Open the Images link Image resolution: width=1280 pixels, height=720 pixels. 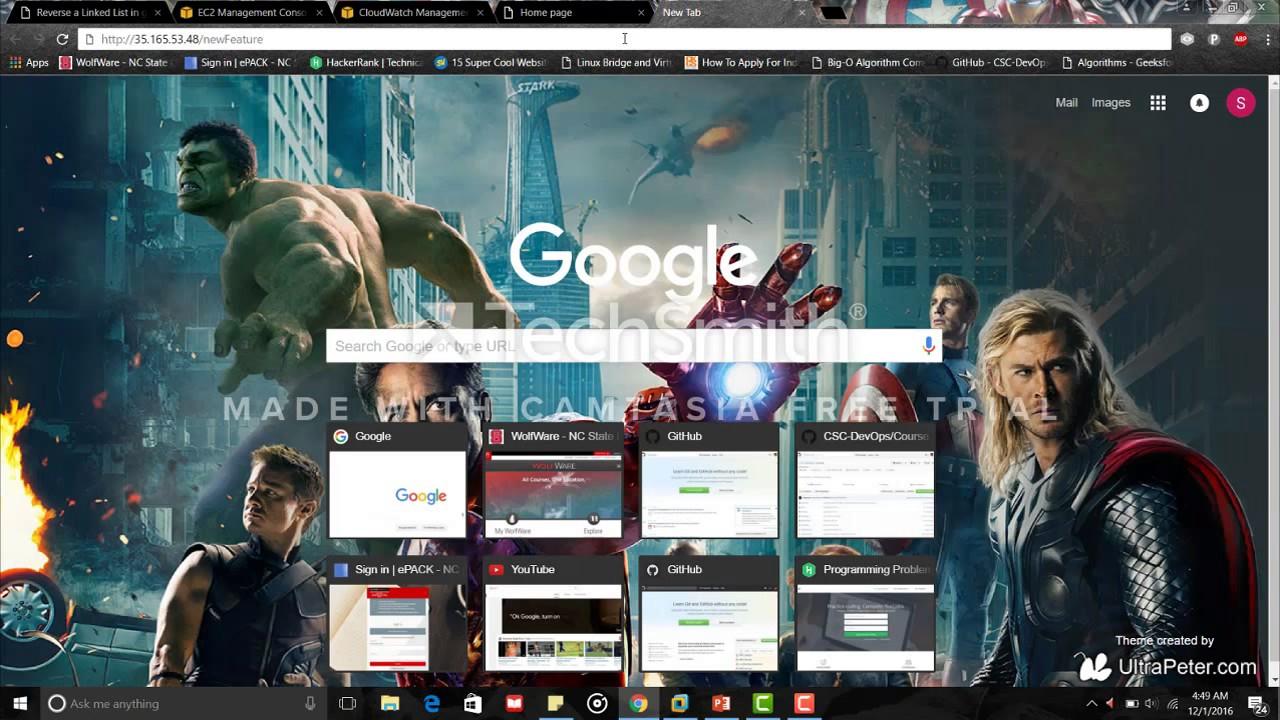coord(1110,103)
